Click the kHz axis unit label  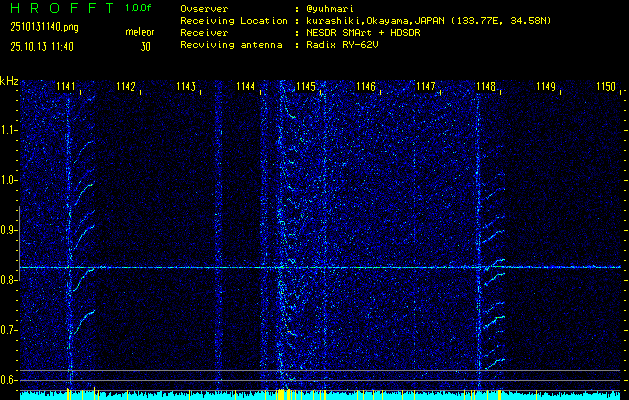pyautogui.click(x=9, y=81)
